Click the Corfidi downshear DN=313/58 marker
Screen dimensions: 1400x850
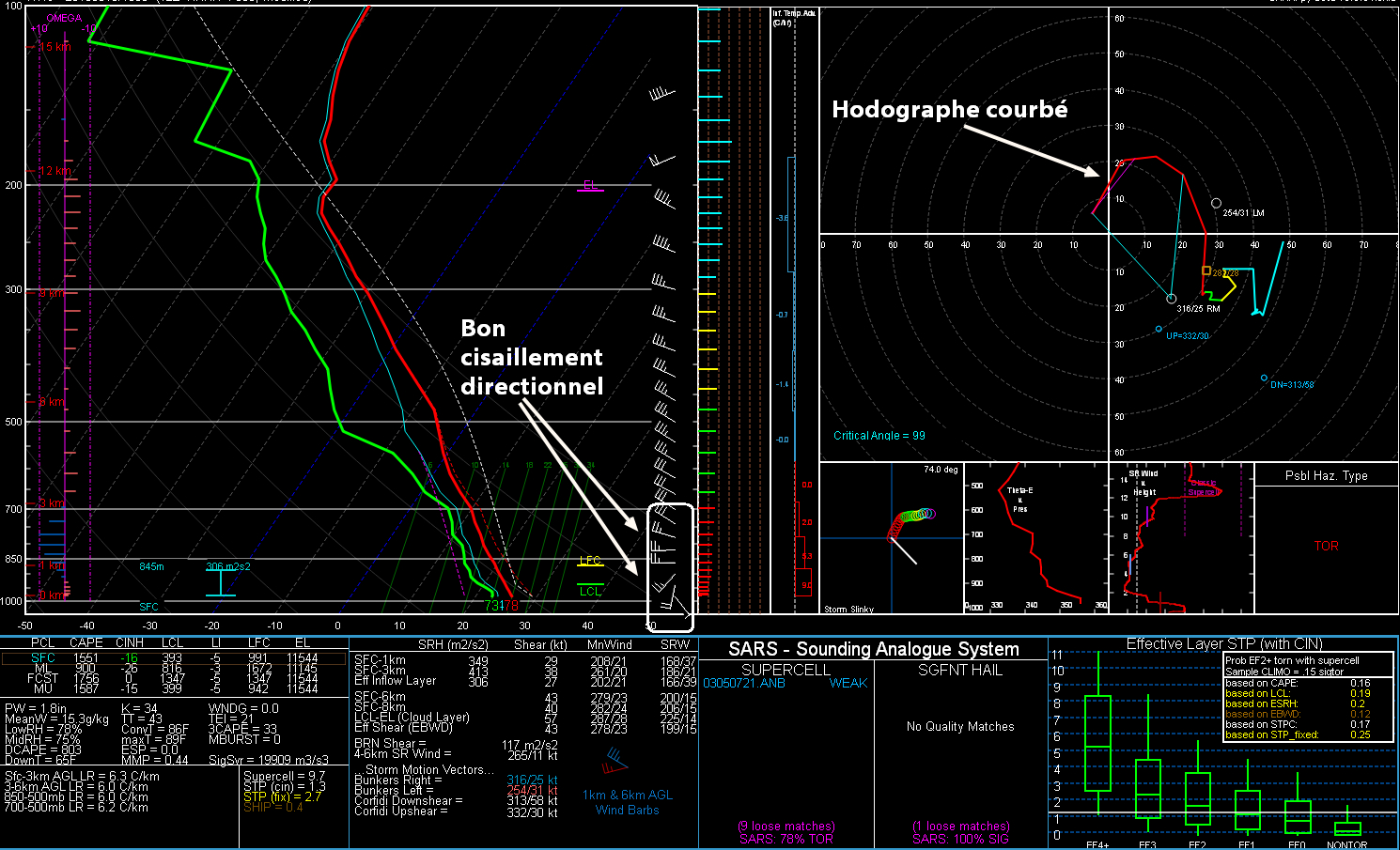1264,379
